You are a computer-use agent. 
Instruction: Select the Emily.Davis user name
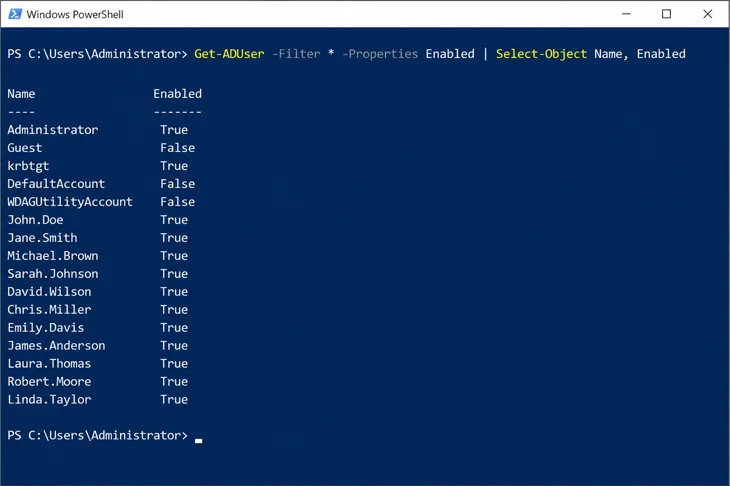tap(46, 328)
